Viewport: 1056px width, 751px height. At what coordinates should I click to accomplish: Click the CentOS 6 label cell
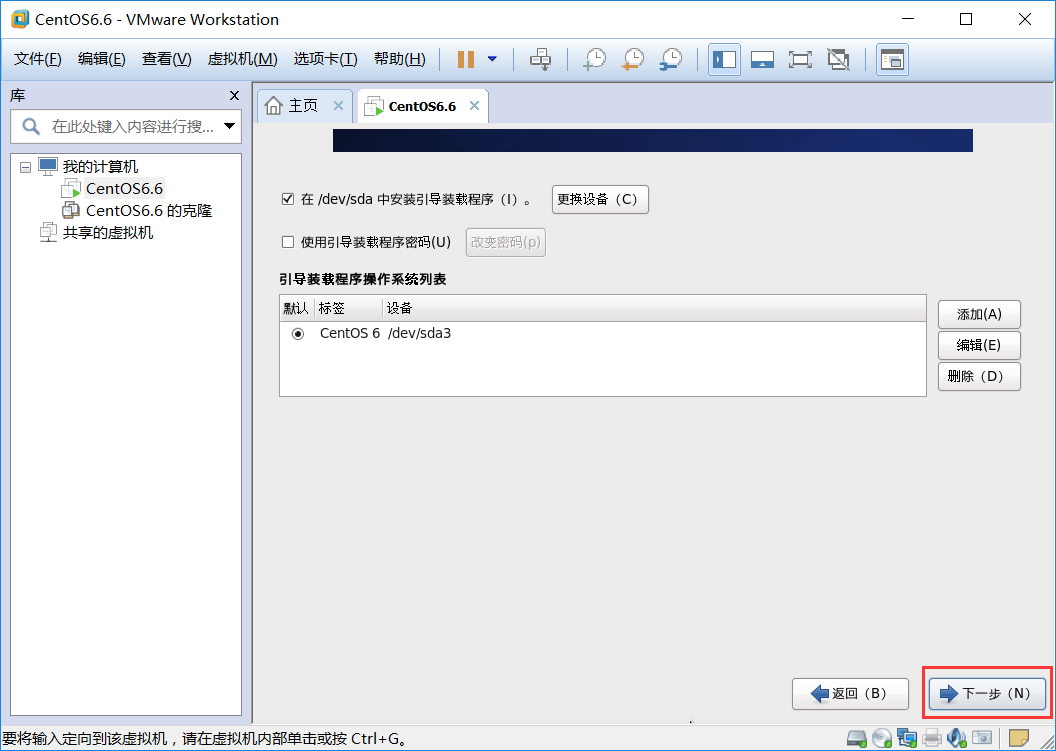click(350, 333)
